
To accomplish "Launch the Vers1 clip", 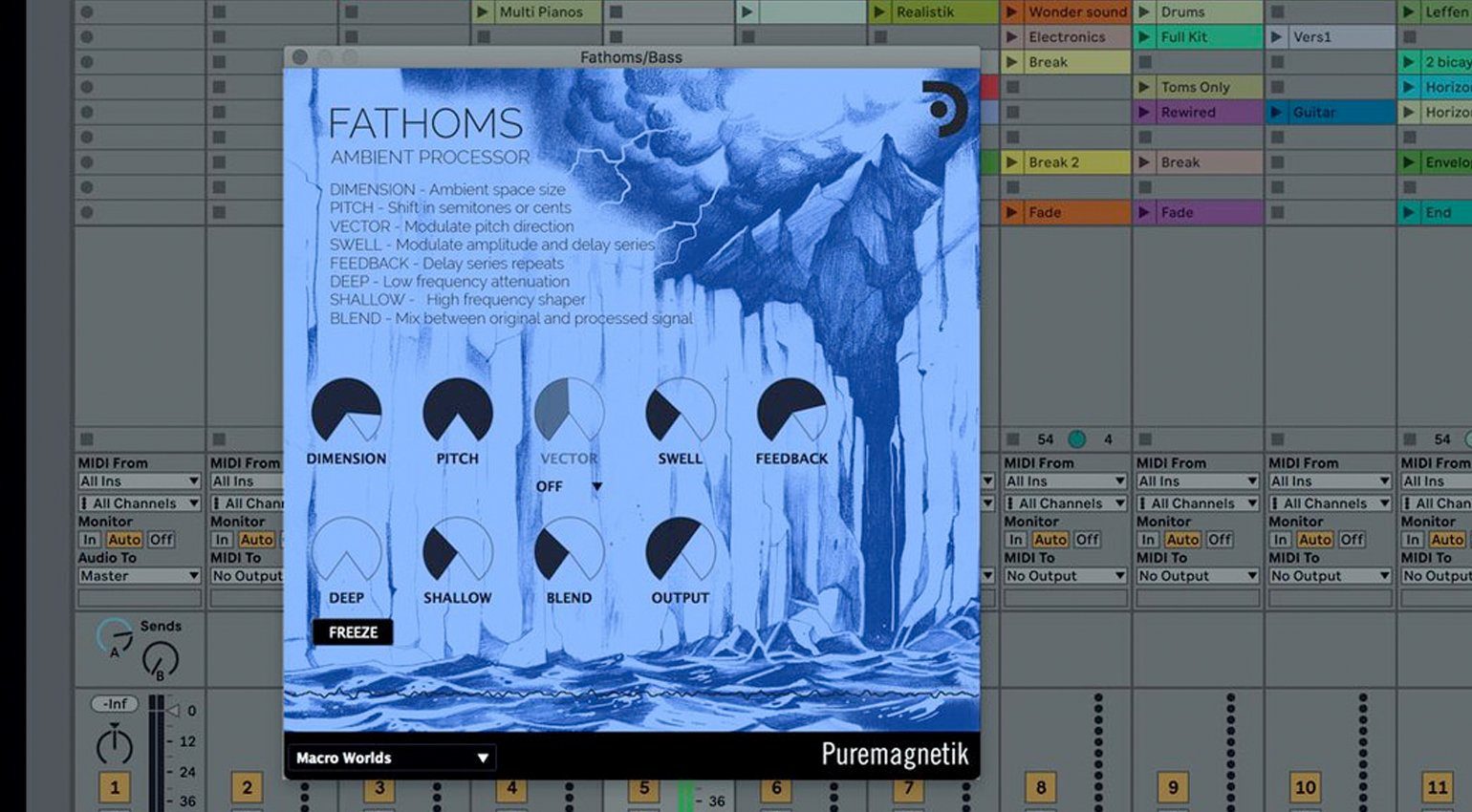I will coord(1276,36).
